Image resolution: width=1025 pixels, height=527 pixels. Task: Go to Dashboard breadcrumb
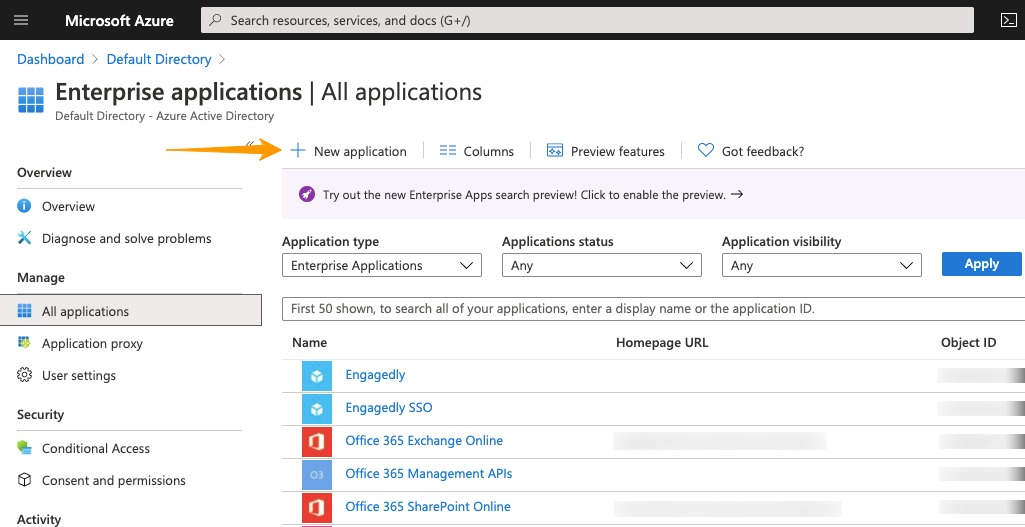tap(50, 59)
